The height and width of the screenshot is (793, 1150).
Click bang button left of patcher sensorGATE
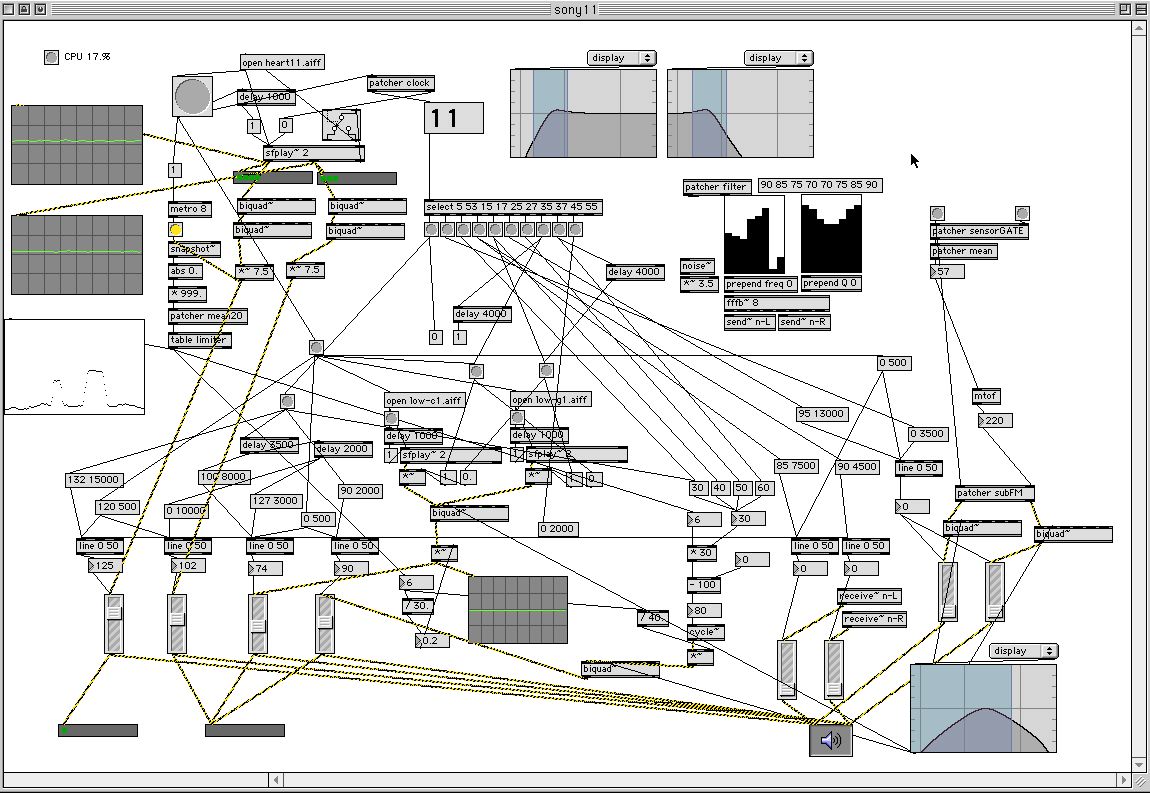click(x=937, y=213)
